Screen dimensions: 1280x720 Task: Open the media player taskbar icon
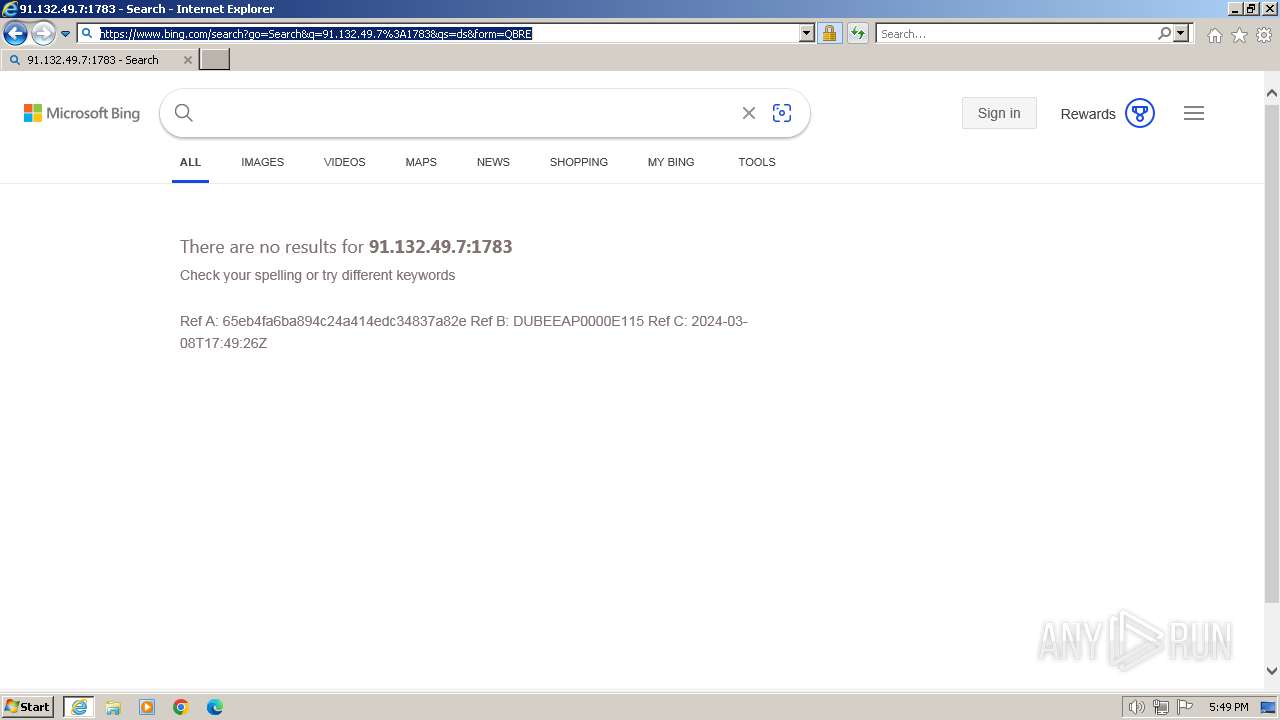point(147,707)
